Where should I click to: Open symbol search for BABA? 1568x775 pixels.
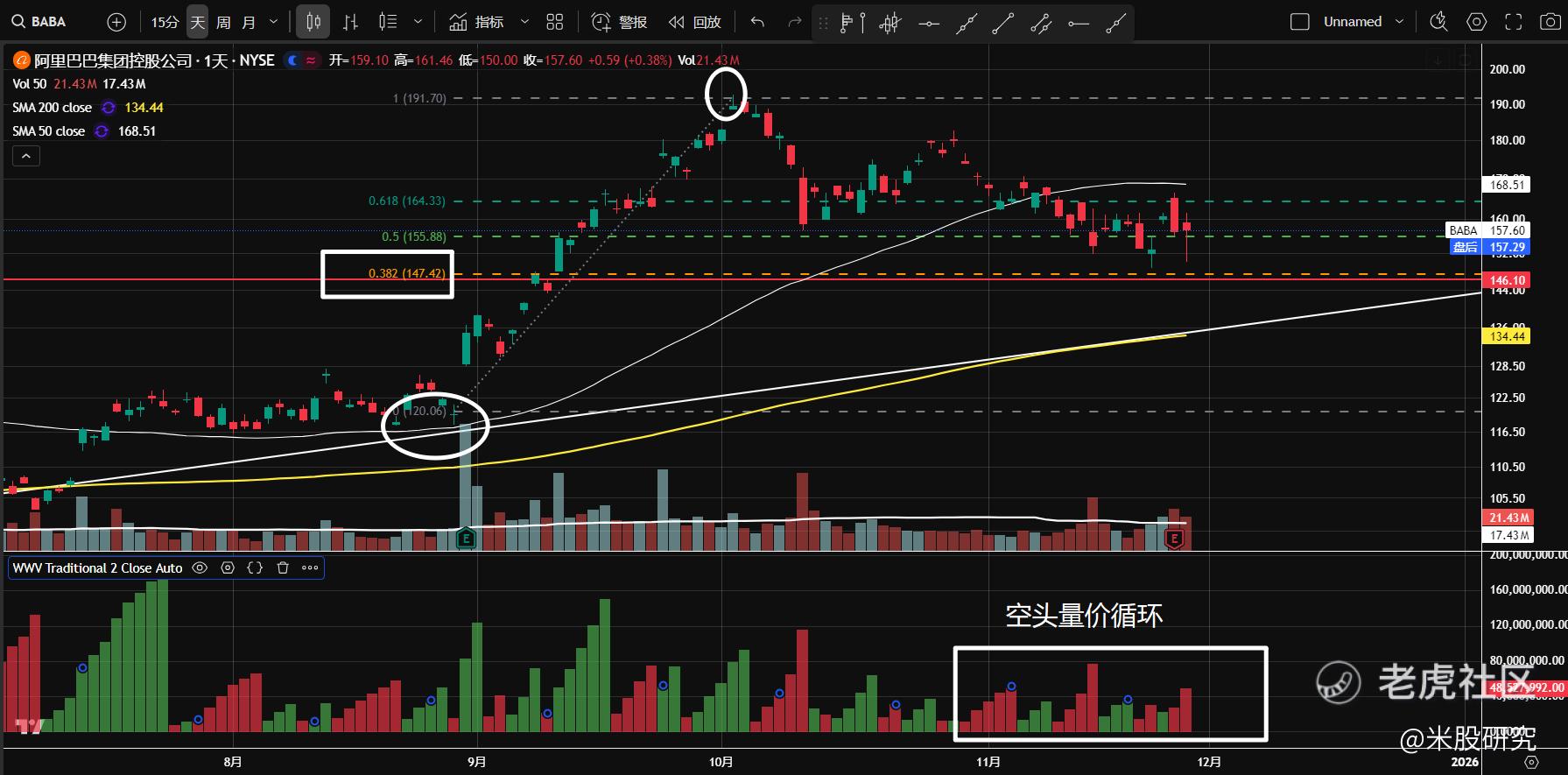[x=39, y=22]
